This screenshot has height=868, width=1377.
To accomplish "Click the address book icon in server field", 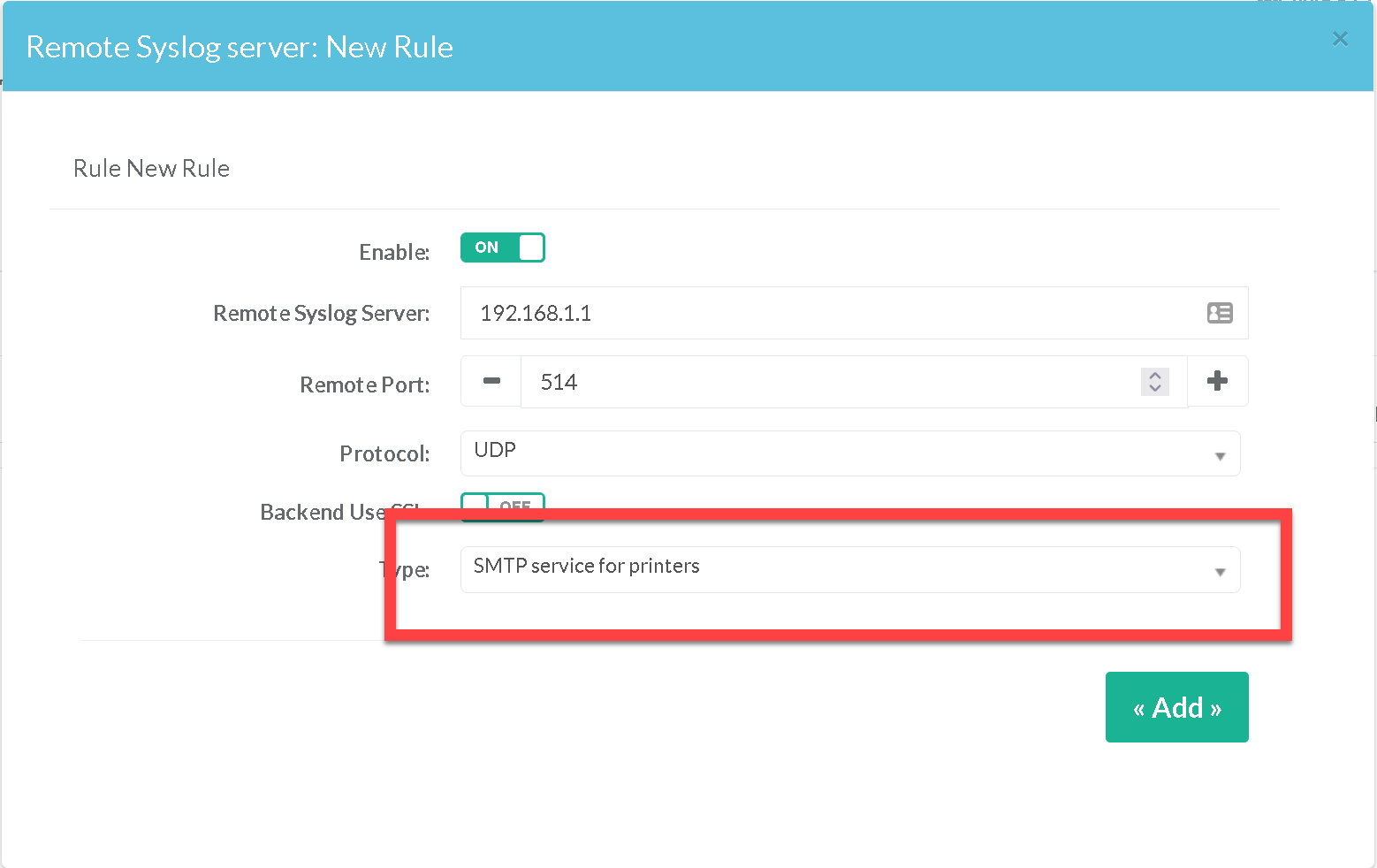I will pos(1220,313).
